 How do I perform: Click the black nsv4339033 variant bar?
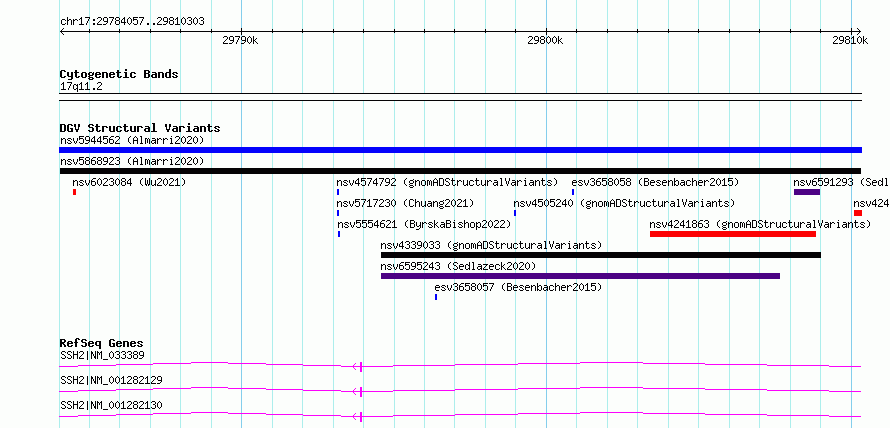pyautogui.click(x=601, y=255)
